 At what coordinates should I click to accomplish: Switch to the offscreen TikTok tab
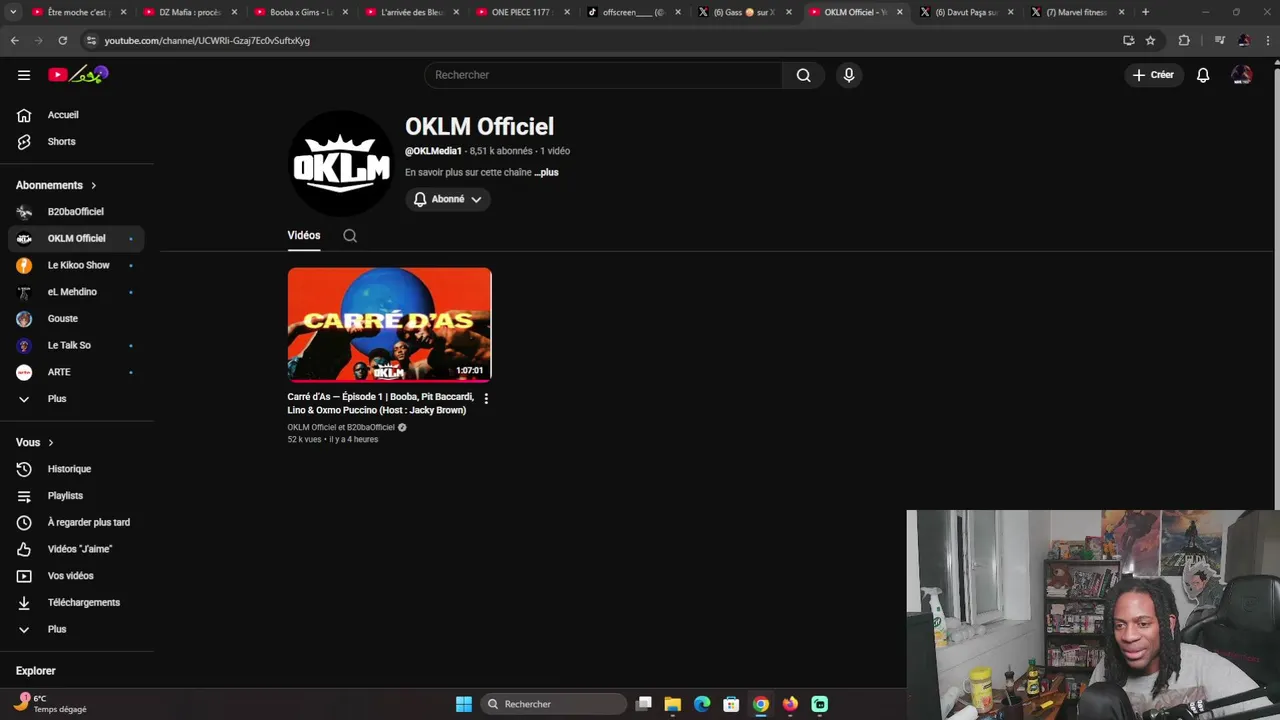632,12
